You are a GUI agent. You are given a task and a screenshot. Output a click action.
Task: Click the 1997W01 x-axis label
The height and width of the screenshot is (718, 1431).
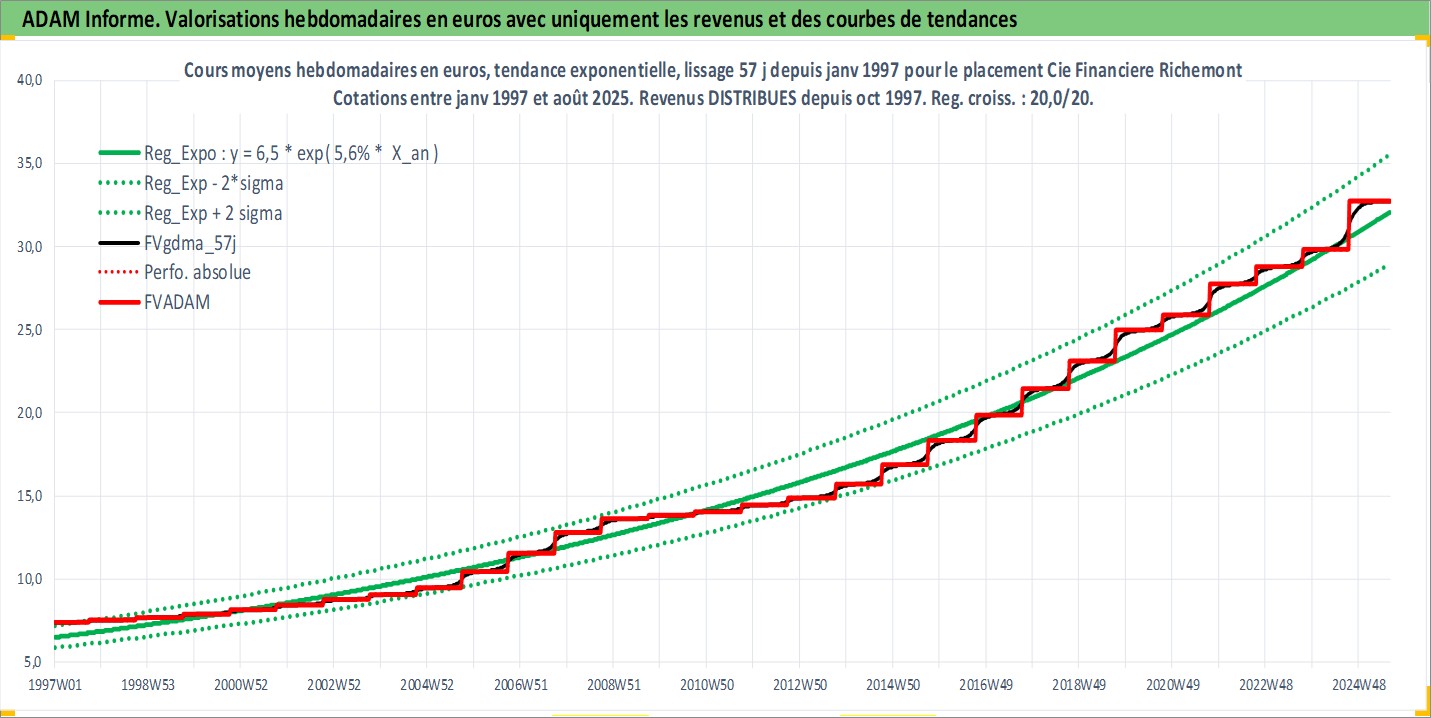tap(54, 684)
